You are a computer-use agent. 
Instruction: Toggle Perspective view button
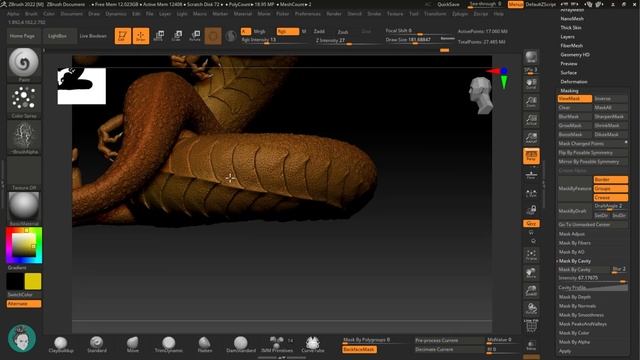click(531, 156)
